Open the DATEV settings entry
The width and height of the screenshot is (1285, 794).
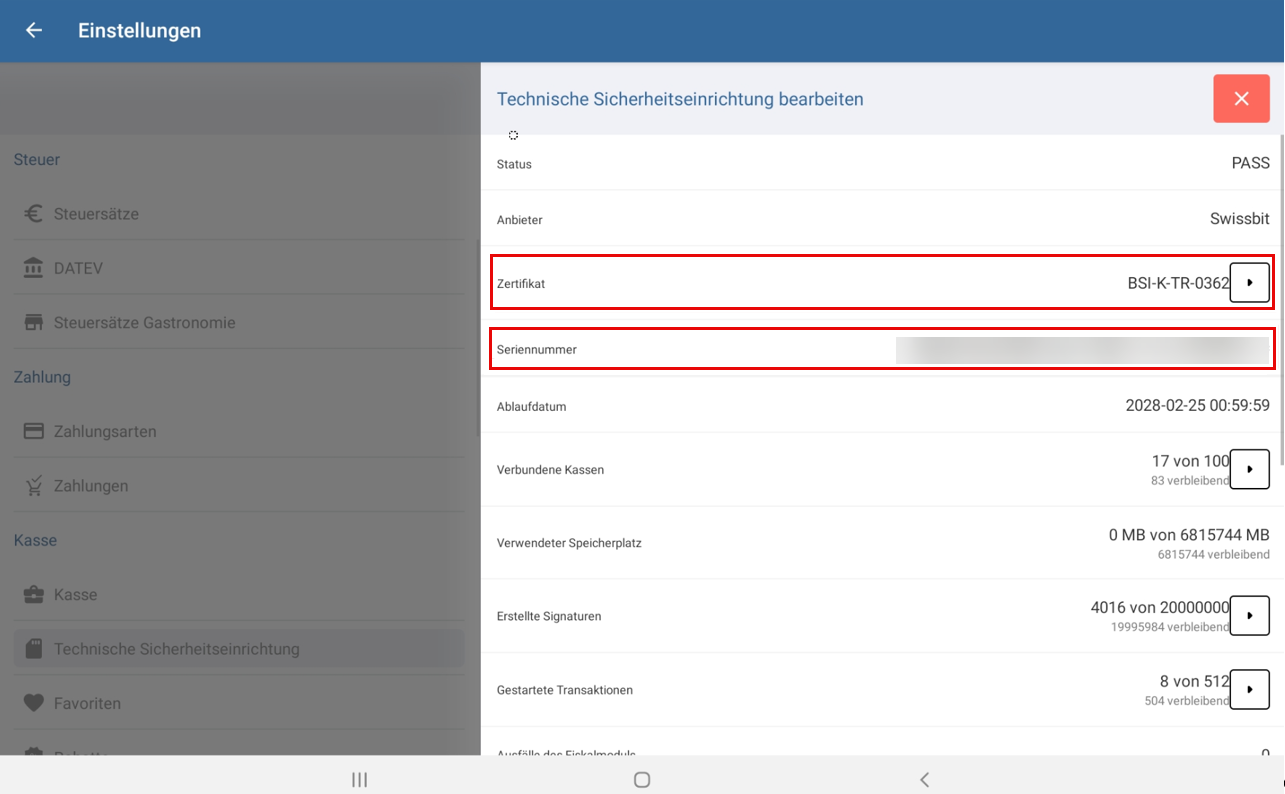pos(78,269)
